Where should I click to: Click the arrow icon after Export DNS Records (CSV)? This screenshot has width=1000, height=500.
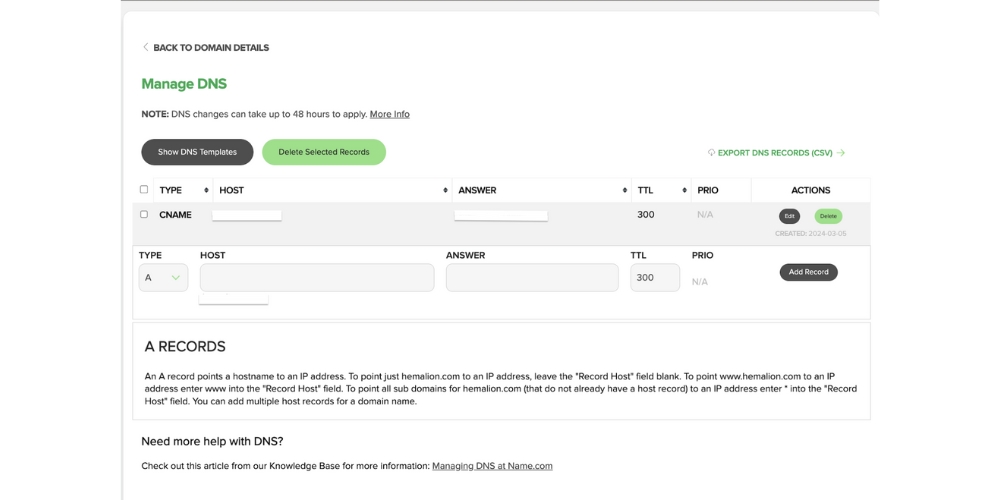coord(841,153)
